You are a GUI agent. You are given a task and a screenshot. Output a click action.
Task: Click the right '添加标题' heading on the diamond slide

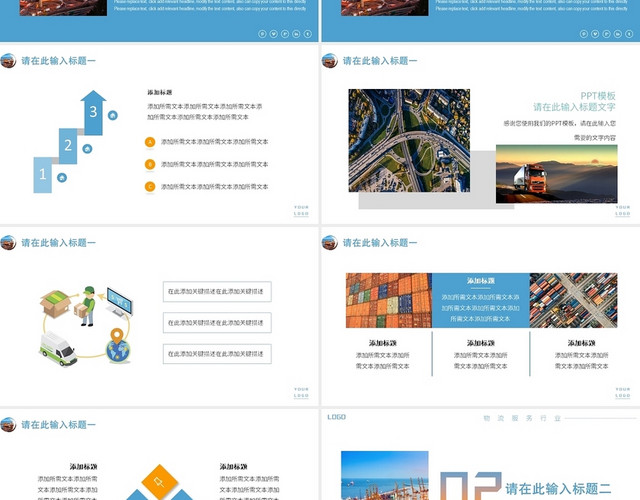click(x=234, y=467)
